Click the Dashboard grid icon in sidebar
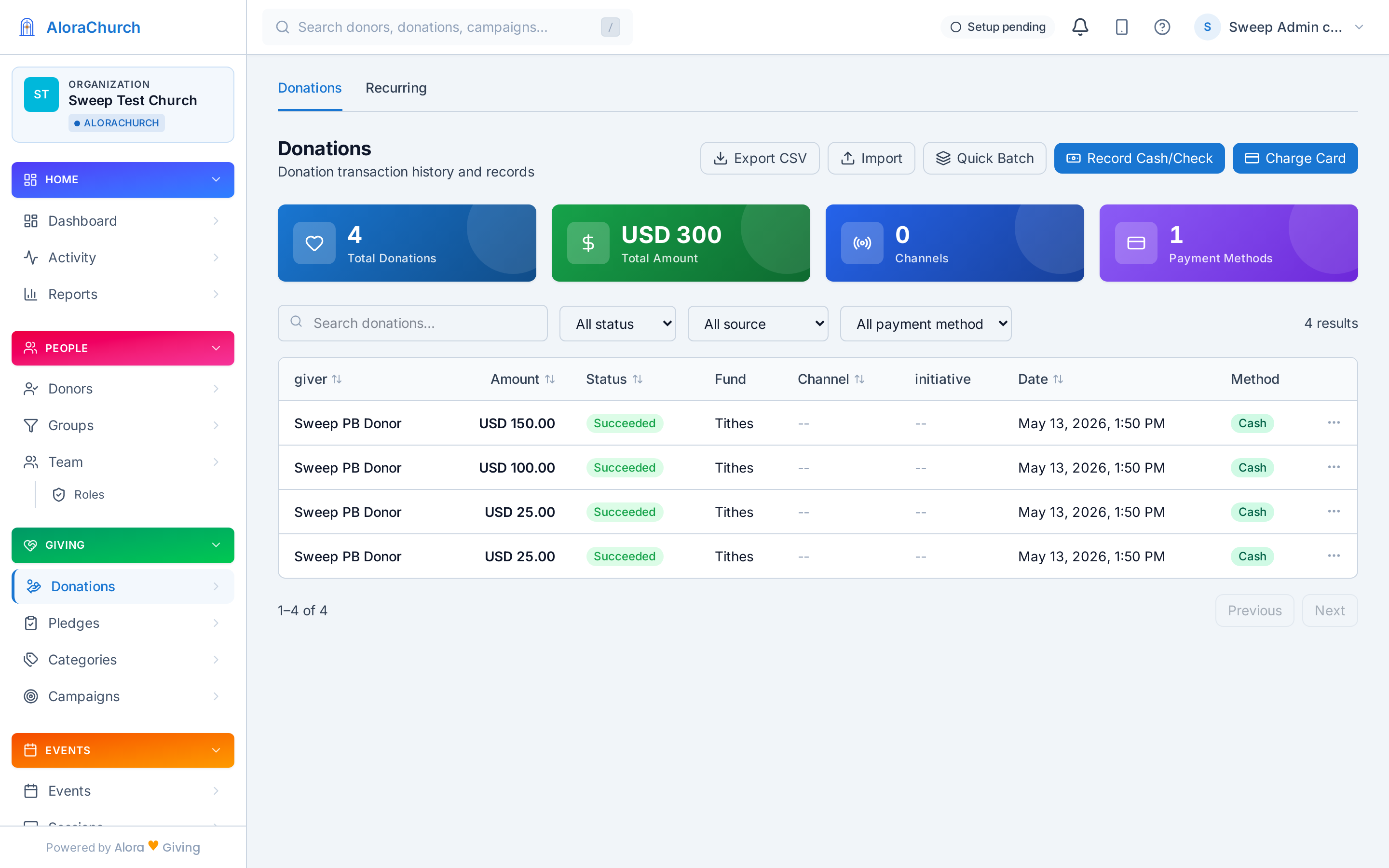1389x868 pixels. tap(30, 221)
